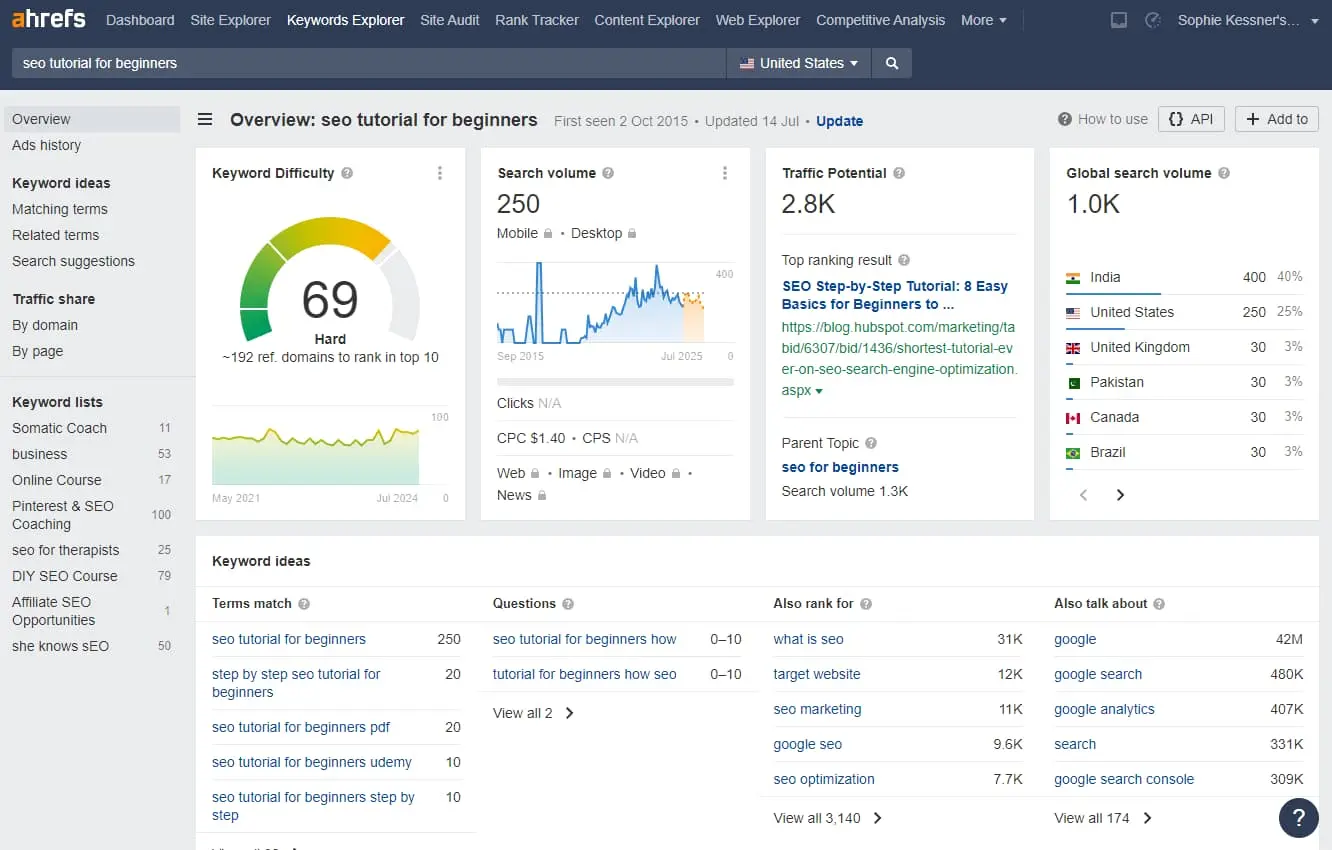Click the lock icon next to News
Screen dimensions: 1332x850
tap(542, 495)
